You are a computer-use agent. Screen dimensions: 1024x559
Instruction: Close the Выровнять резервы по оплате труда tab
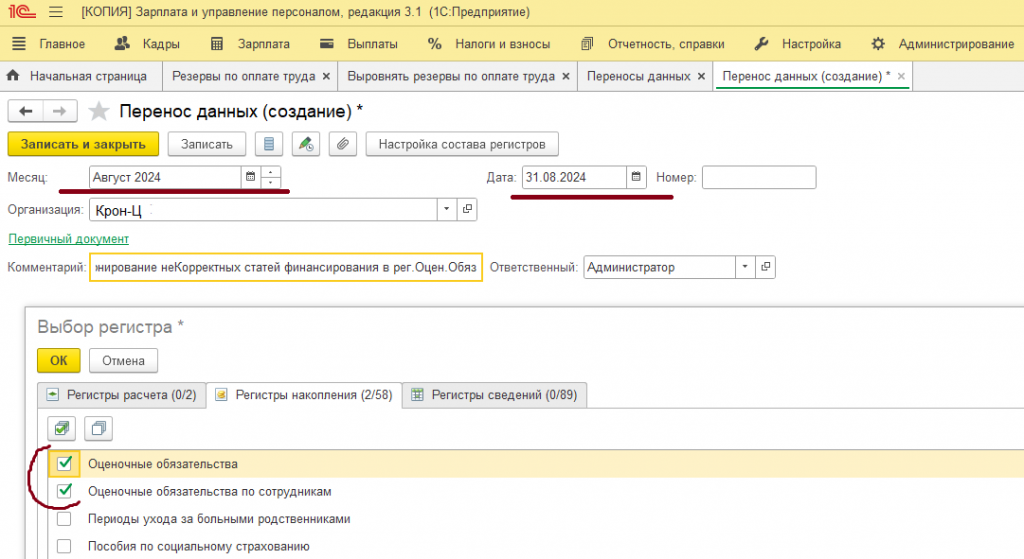(566, 76)
